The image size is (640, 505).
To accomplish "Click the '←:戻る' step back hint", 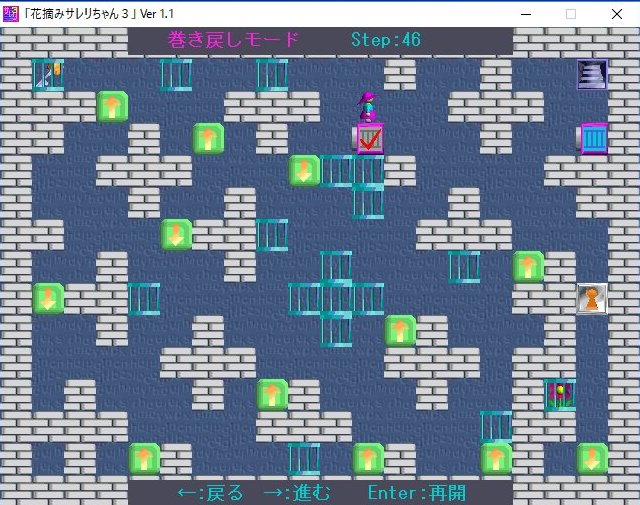I will 210,492.
